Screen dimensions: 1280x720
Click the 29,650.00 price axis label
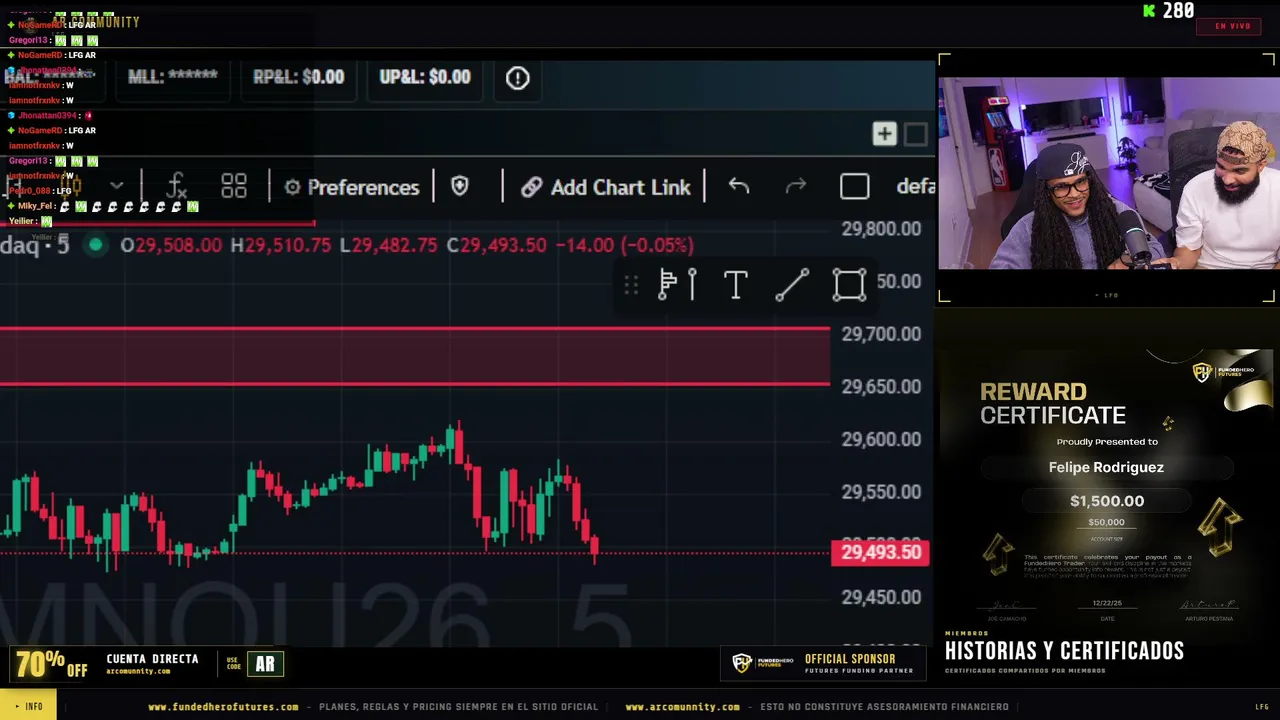881,386
